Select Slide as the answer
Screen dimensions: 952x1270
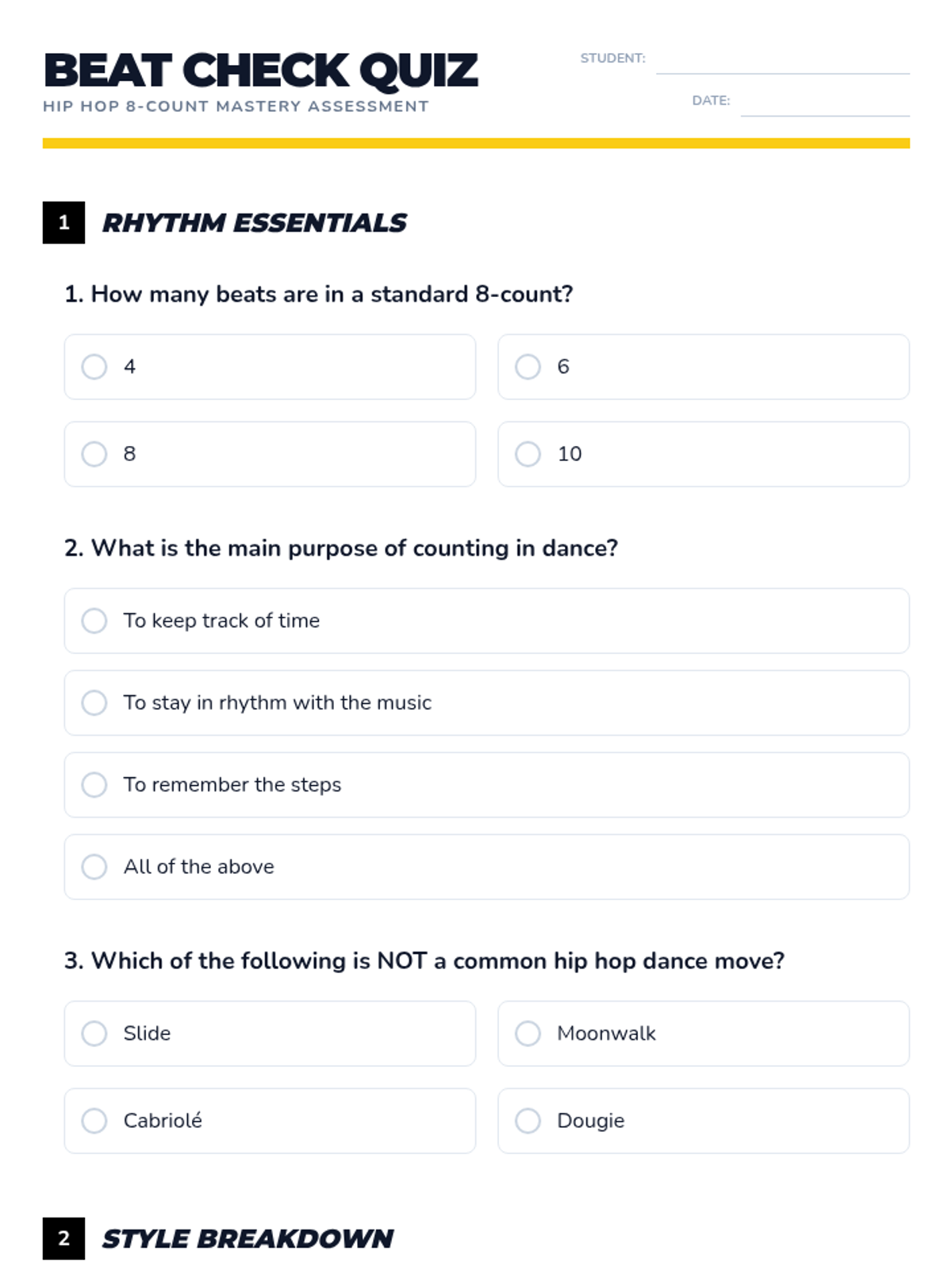[270, 1033]
